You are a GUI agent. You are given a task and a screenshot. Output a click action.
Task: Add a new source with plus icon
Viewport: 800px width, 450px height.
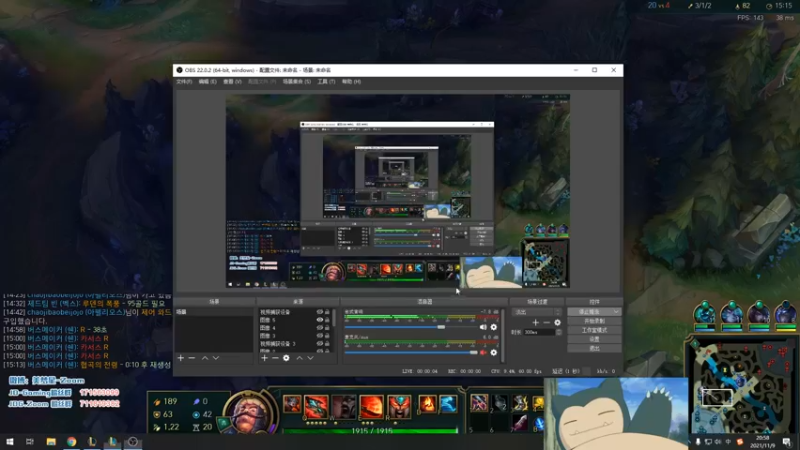pyautogui.click(x=264, y=358)
